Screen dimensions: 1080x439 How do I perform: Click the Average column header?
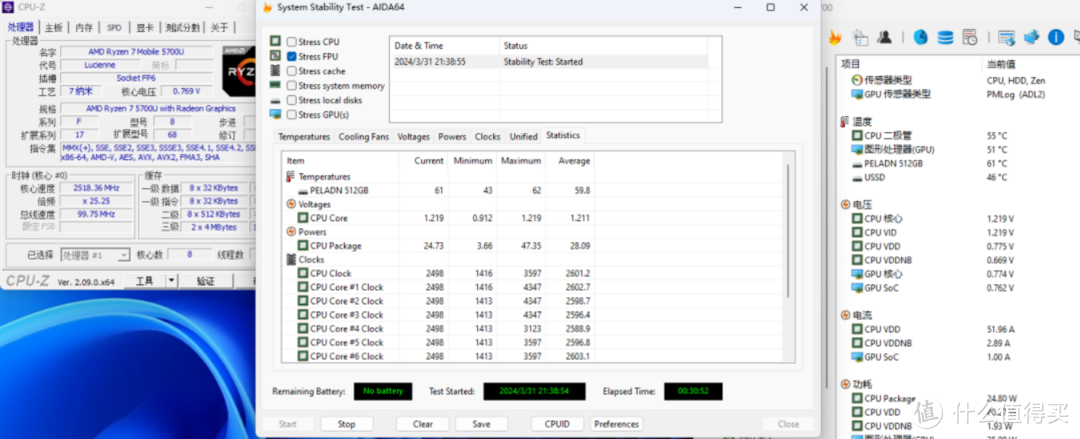pos(570,161)
